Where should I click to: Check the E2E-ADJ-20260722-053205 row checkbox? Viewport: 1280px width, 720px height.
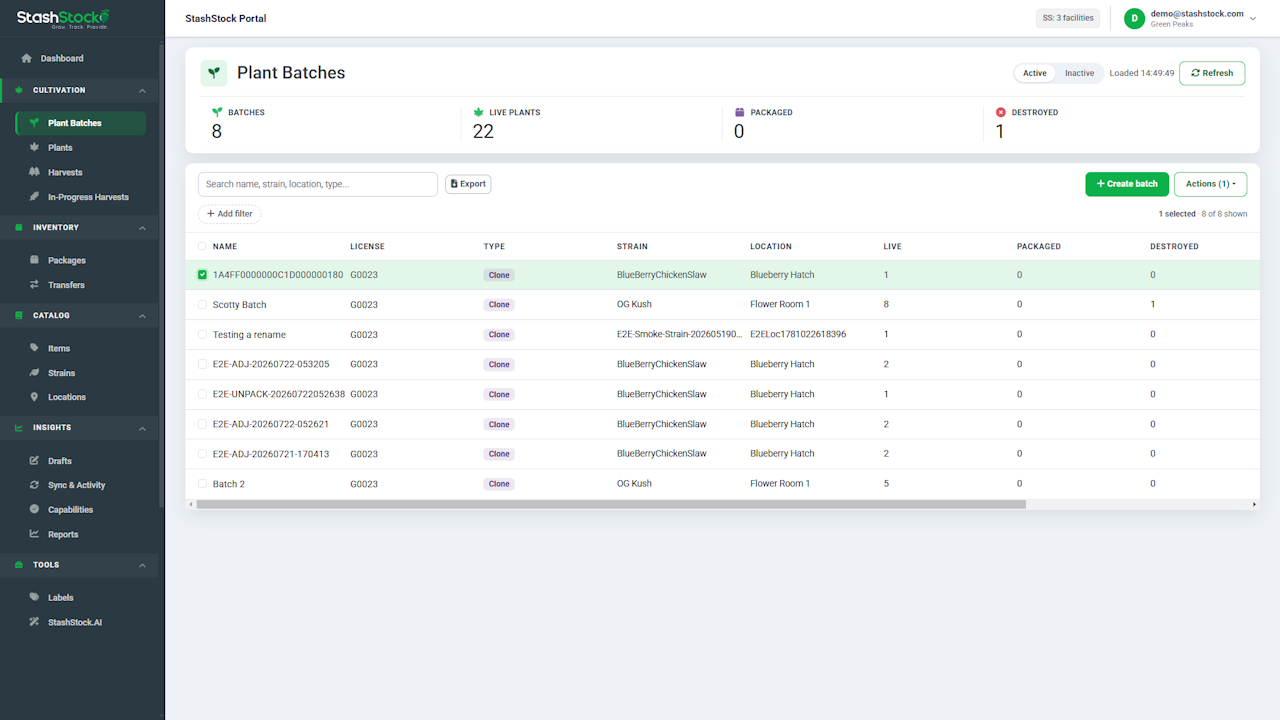coord(202,364)
